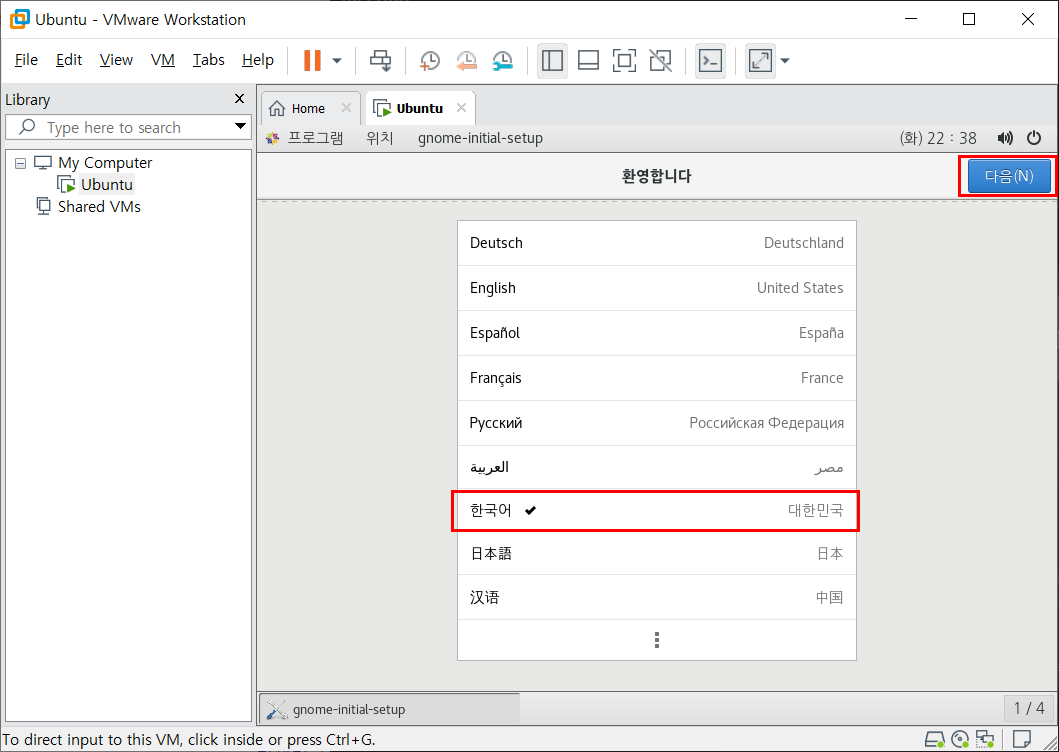Viewport: 1059px width, 752px height.
Task: Open the power options dropdown beside Pause
Action: [x=337, y=61]
